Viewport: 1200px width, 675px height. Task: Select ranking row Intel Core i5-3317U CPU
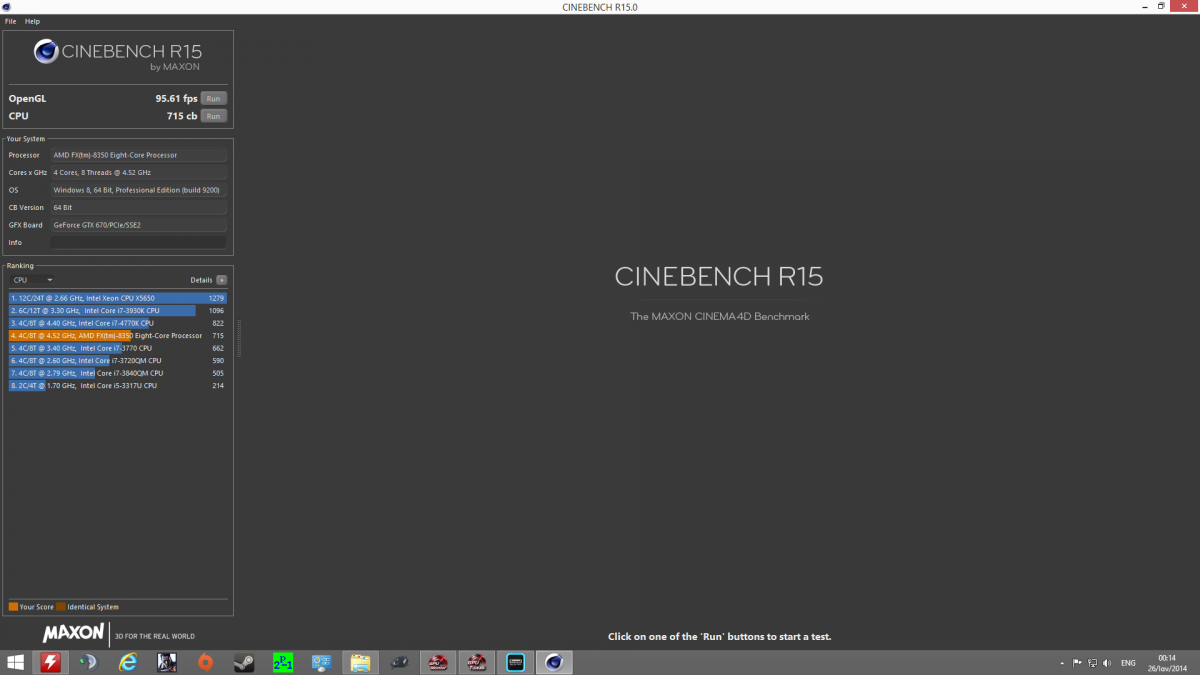coord(118,385)
